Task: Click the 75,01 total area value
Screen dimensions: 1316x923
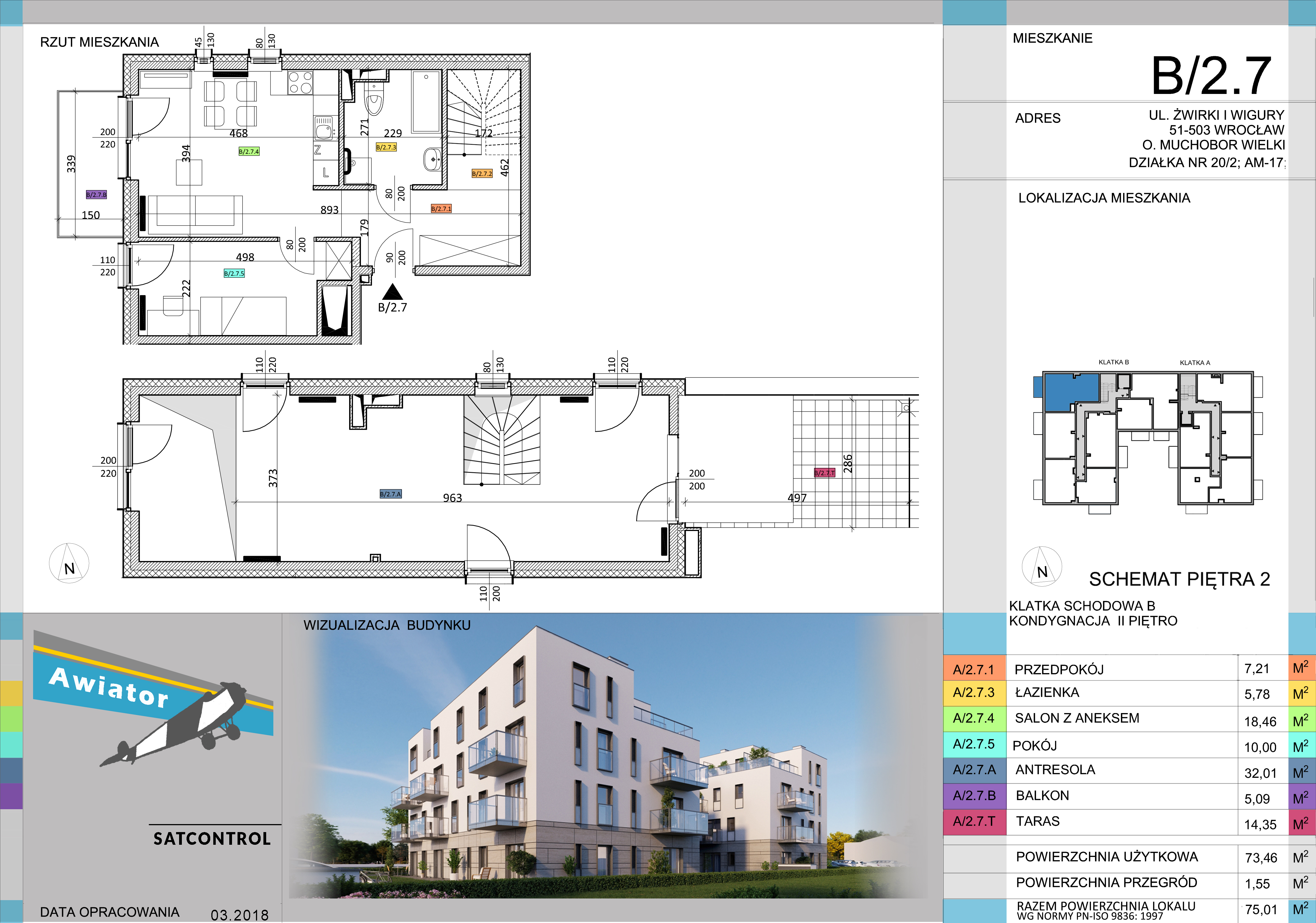Action: [x=1261, y=910]
